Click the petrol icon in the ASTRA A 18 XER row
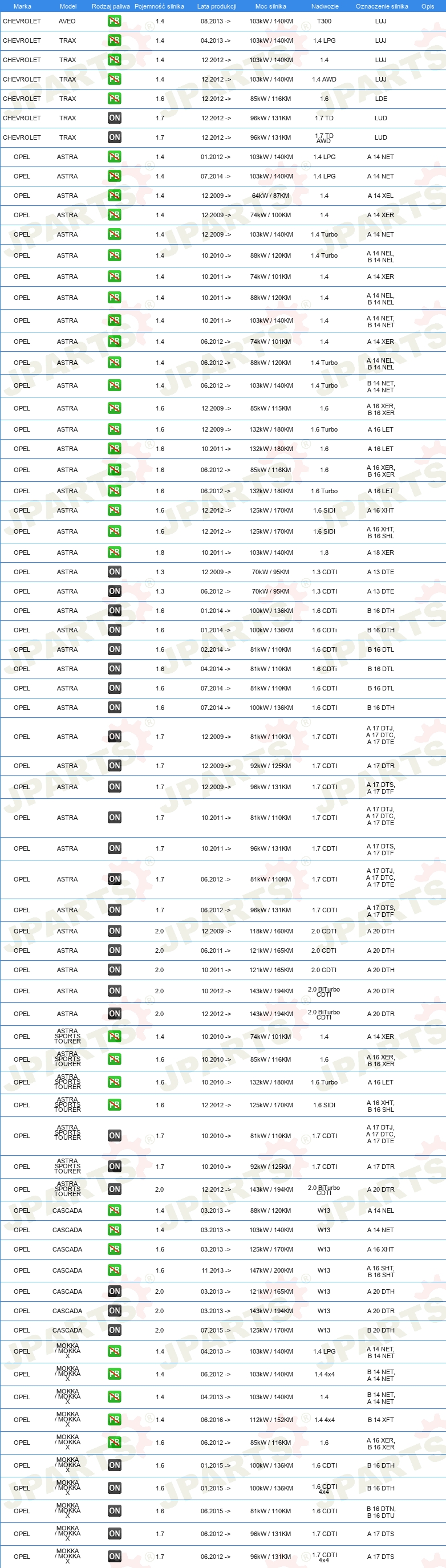The height and width of the screenshot is (1568, 446). [x=115, y=553]
